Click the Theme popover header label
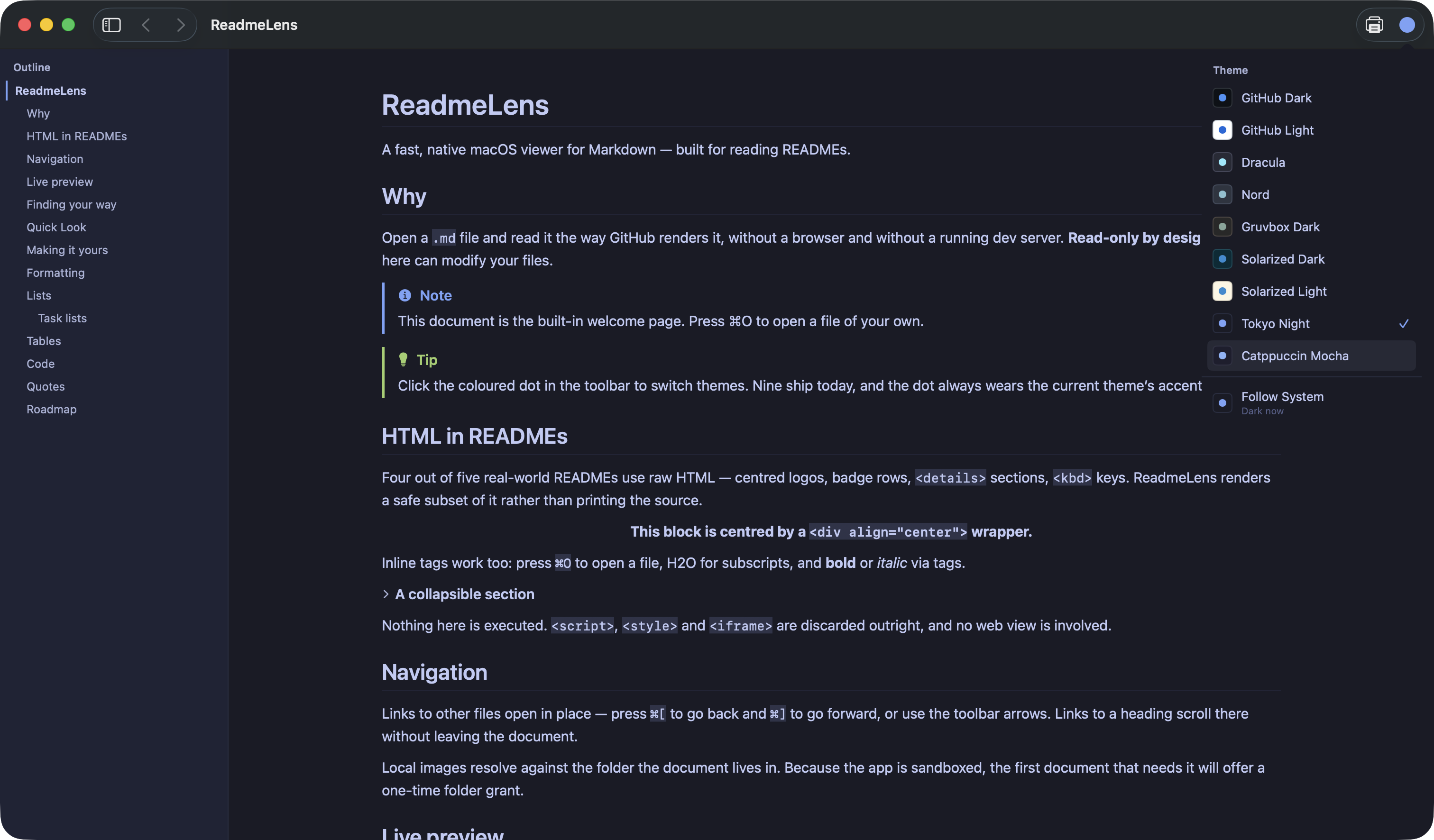 [x=1230, y=70]
